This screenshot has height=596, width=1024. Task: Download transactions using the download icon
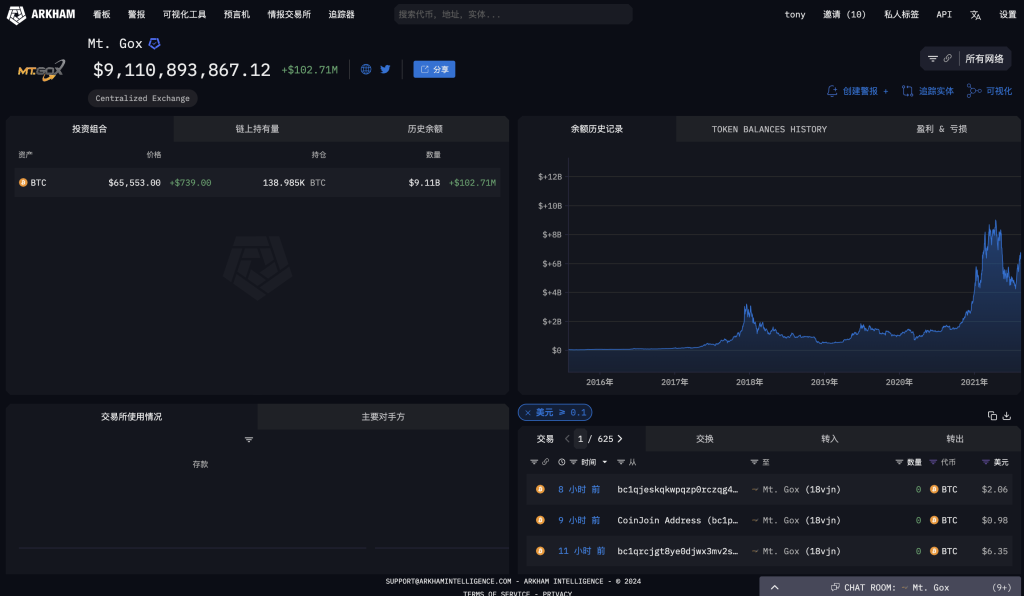(1007, 415)
